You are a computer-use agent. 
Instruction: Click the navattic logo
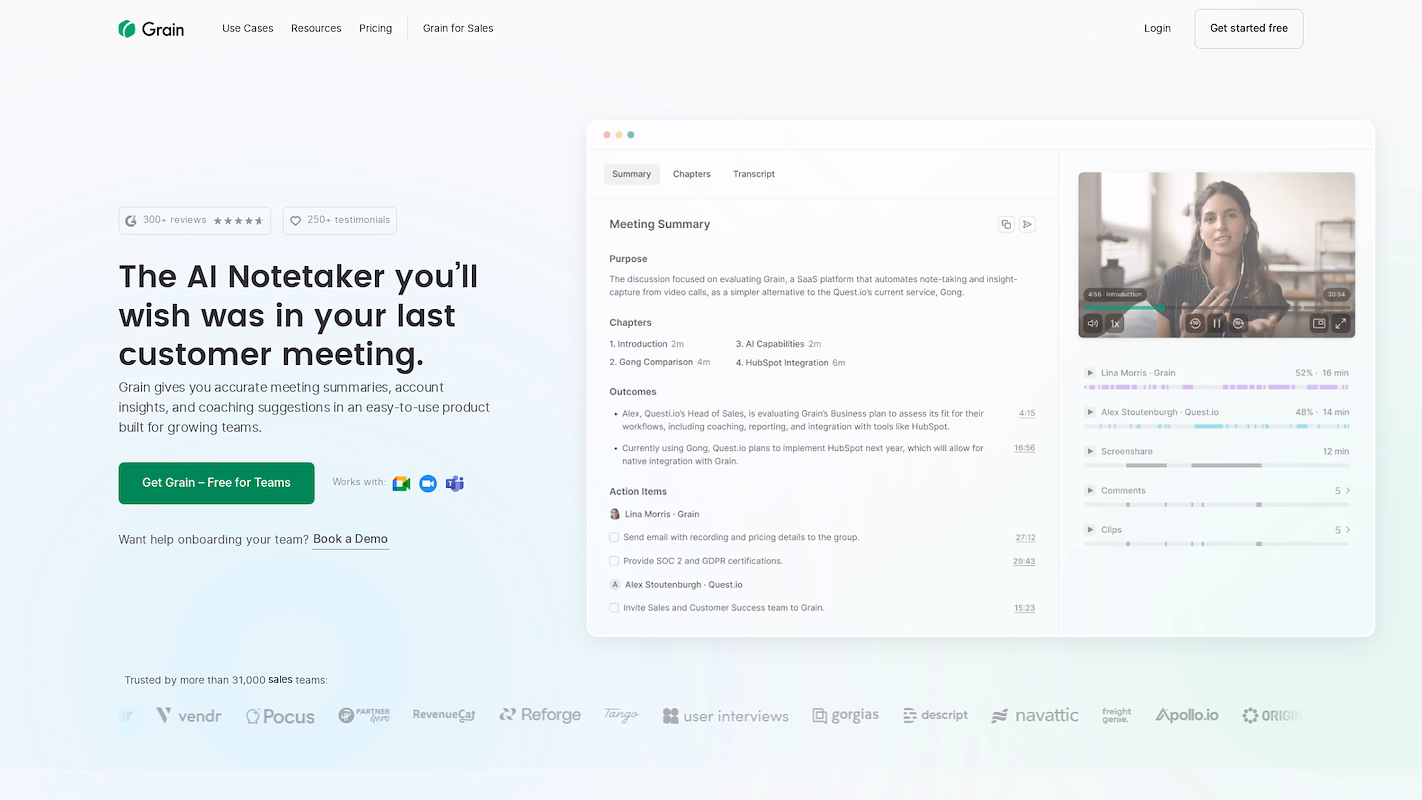coord(1035,715)
